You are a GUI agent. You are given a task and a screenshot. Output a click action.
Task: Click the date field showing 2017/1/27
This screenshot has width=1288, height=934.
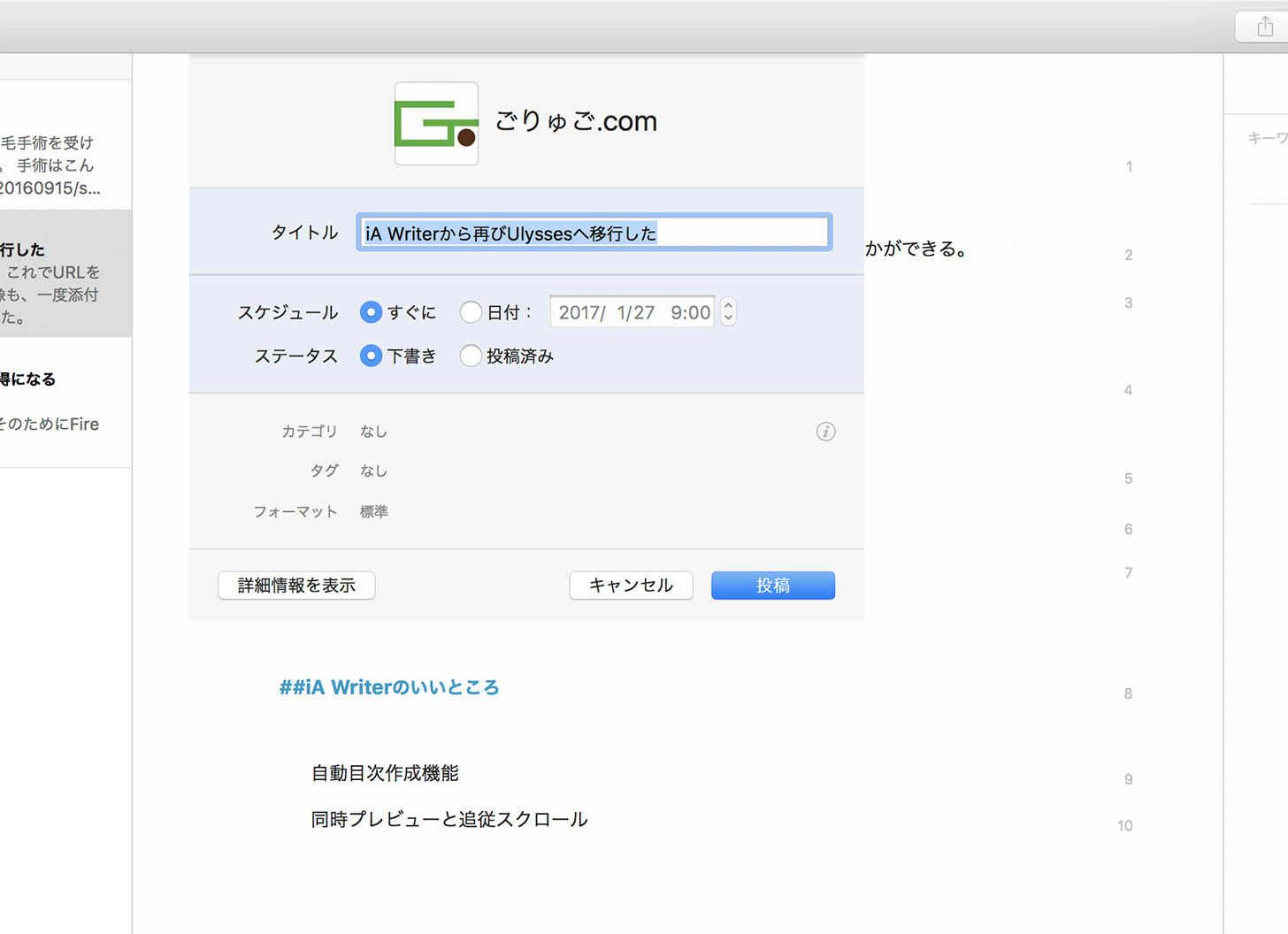point(632,311)
